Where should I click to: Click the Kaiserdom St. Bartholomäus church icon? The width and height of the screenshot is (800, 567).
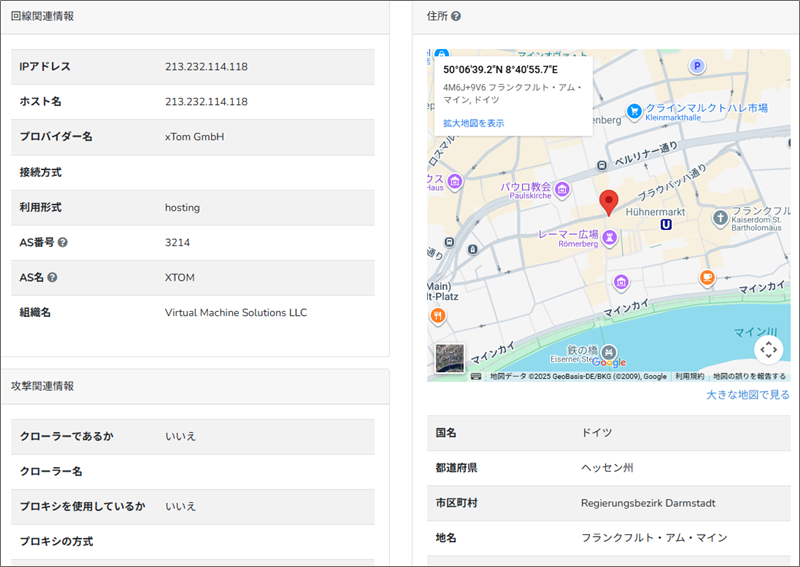tap(720, 217)
